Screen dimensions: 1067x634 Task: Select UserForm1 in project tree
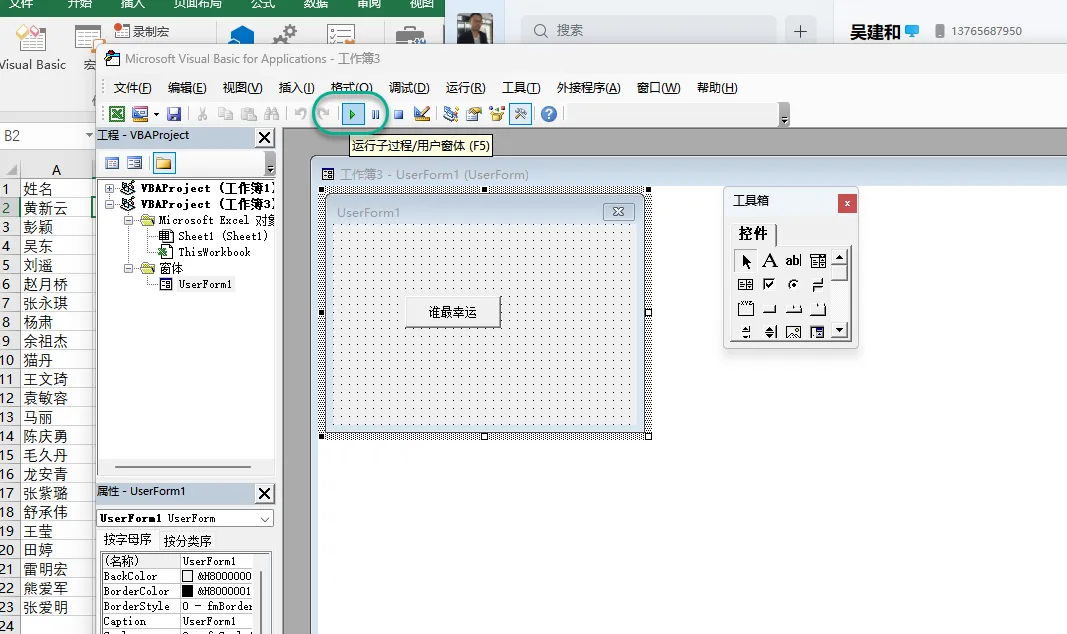[205, 284]
